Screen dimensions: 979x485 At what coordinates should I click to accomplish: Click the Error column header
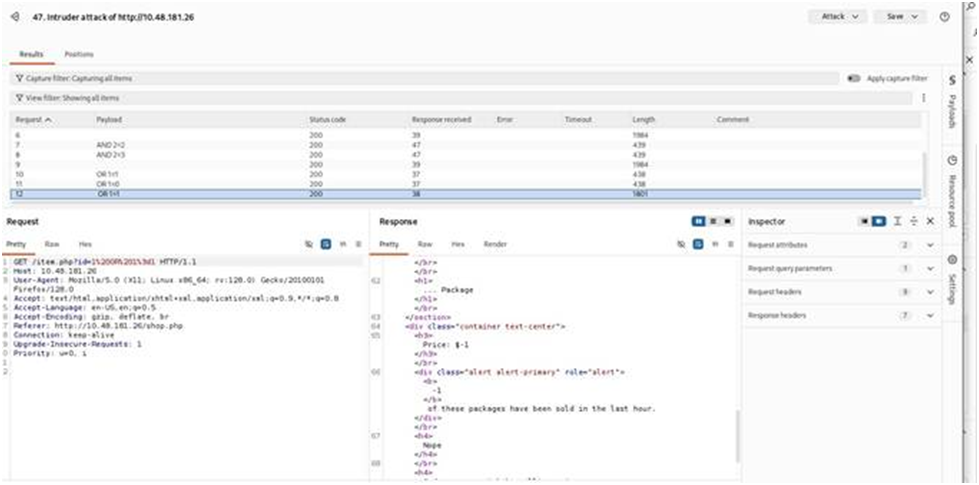click(x=504, y=119)
